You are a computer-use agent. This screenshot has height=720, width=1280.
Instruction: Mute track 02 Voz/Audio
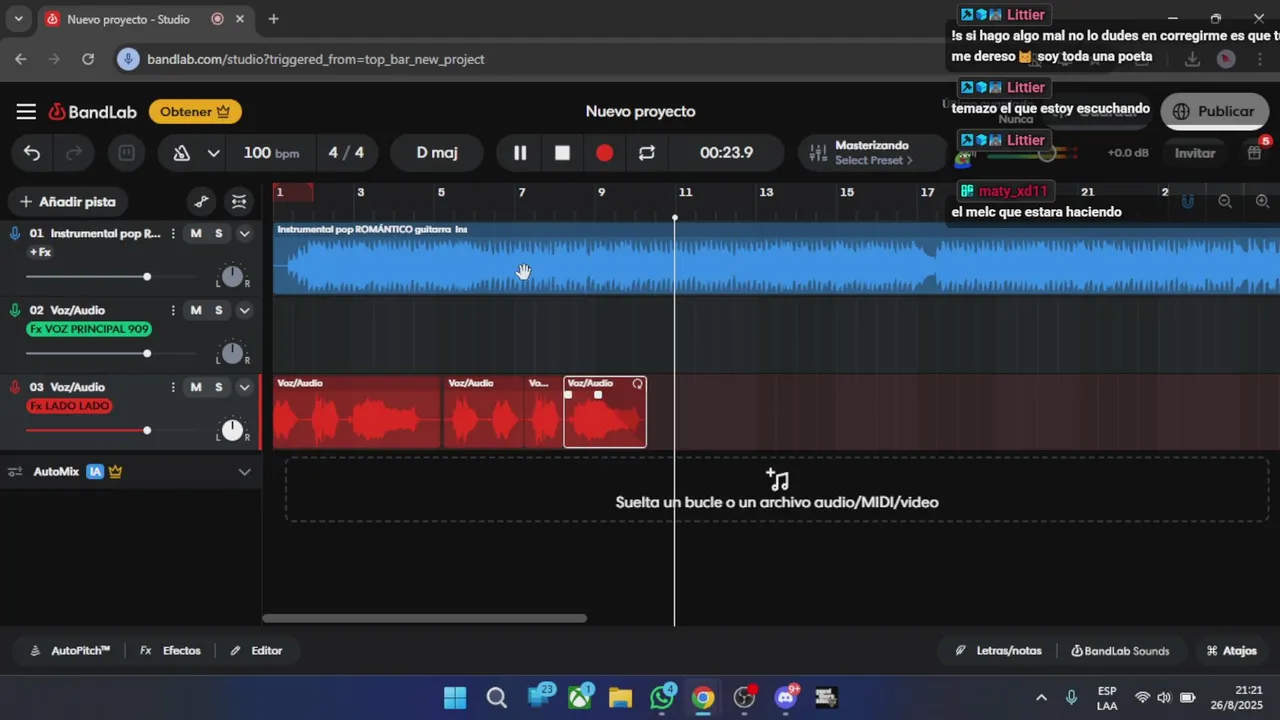[196, 311]
